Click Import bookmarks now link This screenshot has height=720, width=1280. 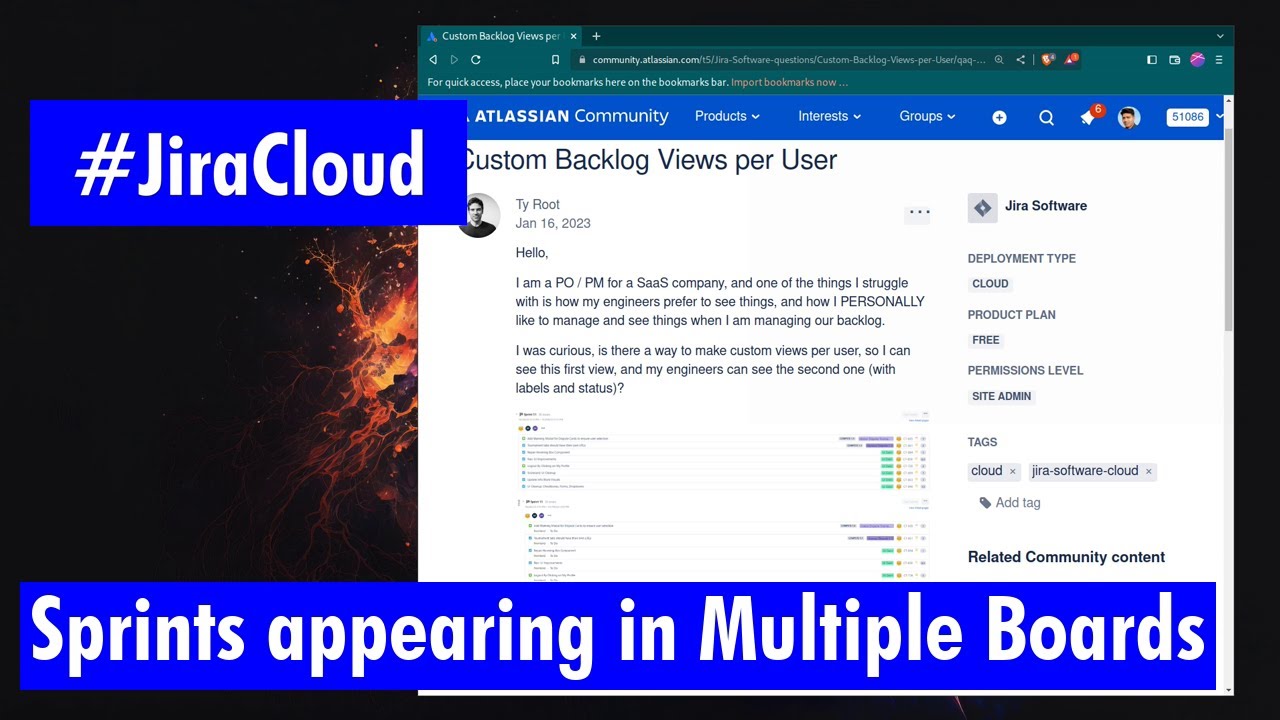tap(789, 82)
